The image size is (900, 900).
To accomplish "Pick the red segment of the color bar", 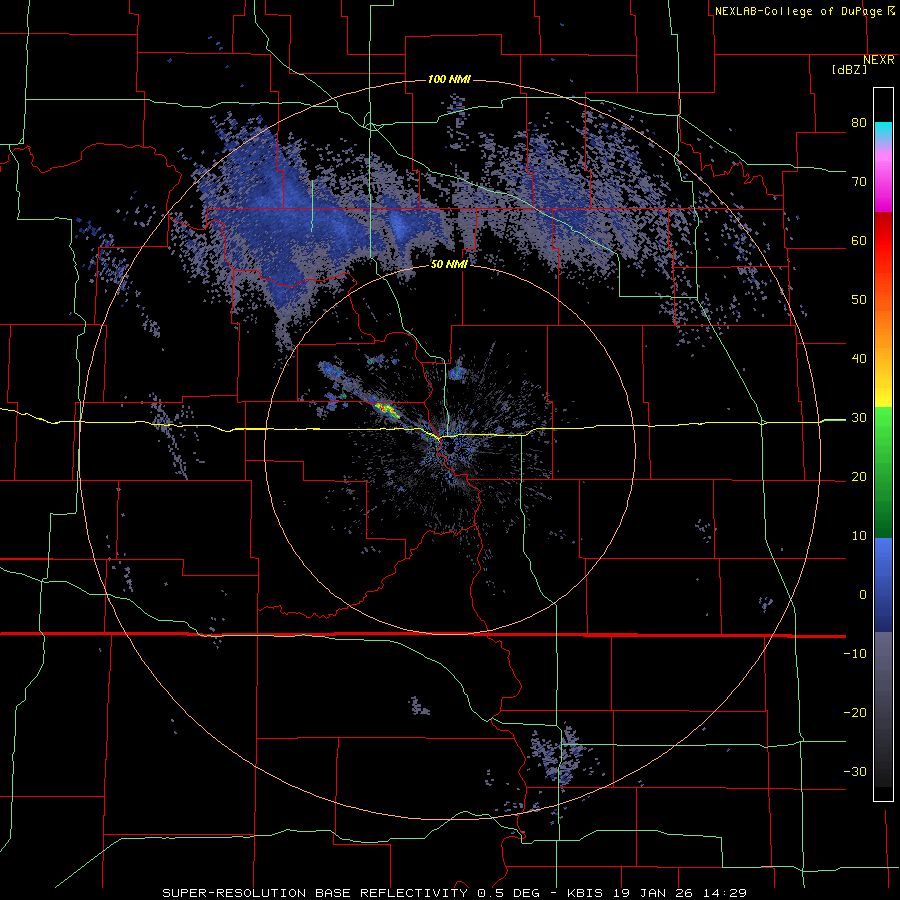I will pos(883,241).
